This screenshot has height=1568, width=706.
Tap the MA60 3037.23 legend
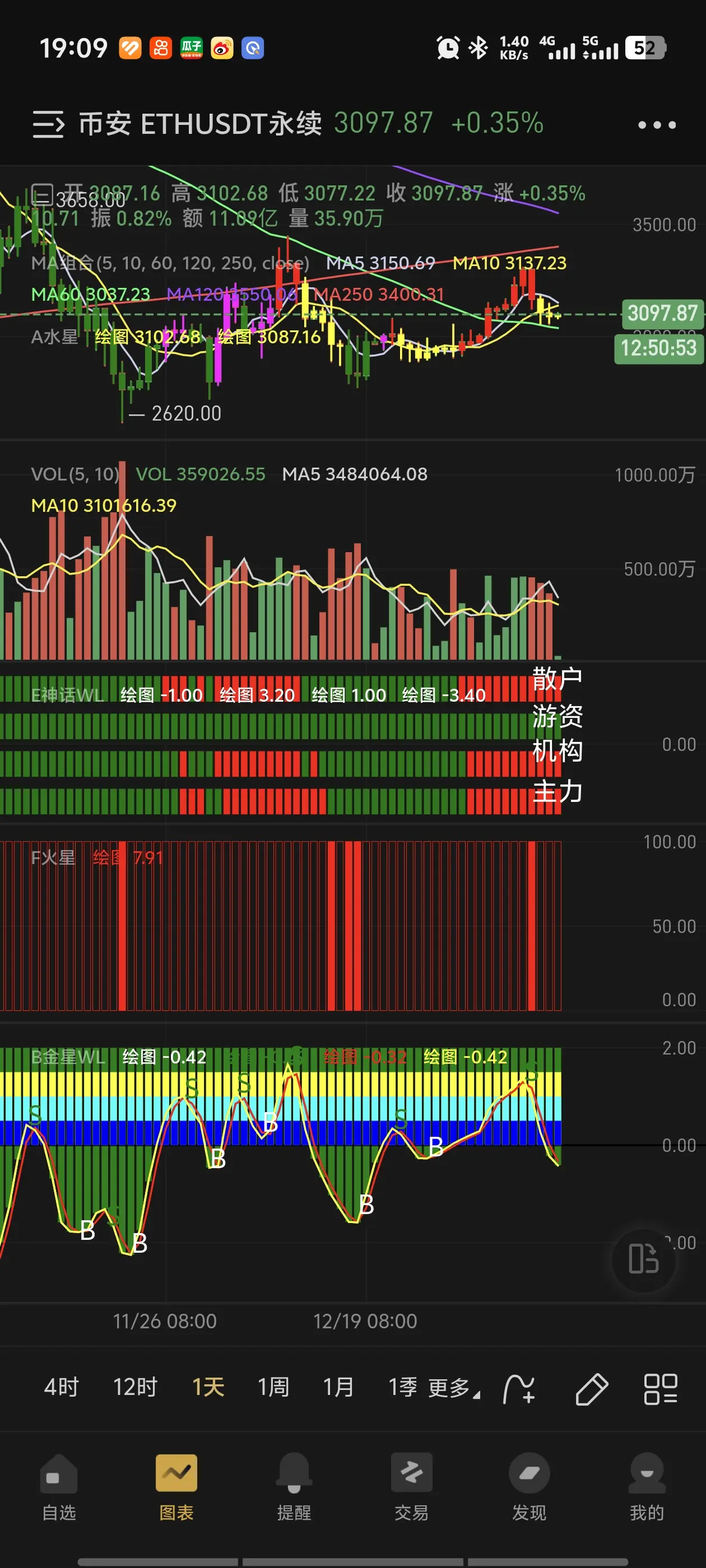pyautogui.click(x=91, y=295)
